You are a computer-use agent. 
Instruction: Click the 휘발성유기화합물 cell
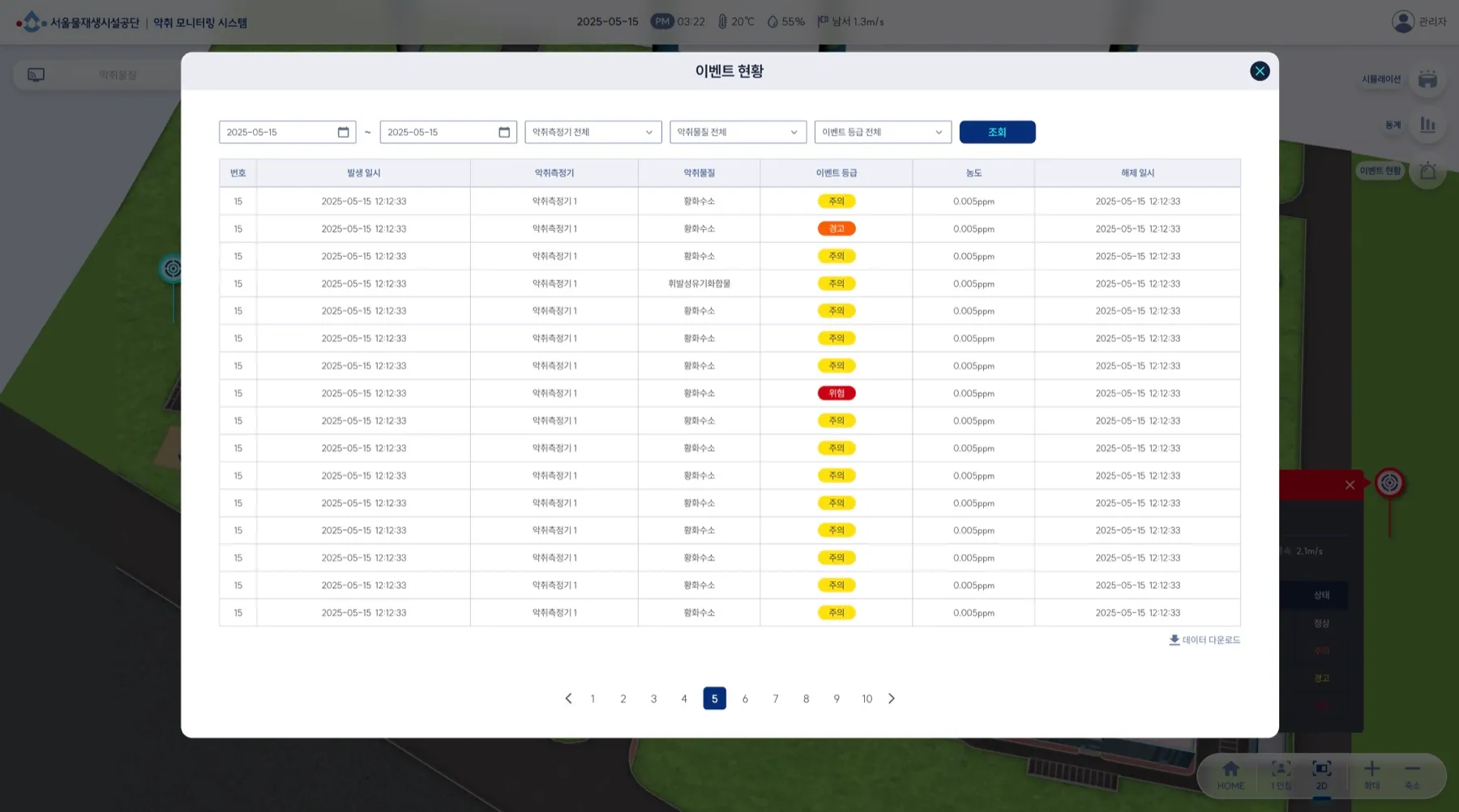pyautogui.click(x=699, y=284)
